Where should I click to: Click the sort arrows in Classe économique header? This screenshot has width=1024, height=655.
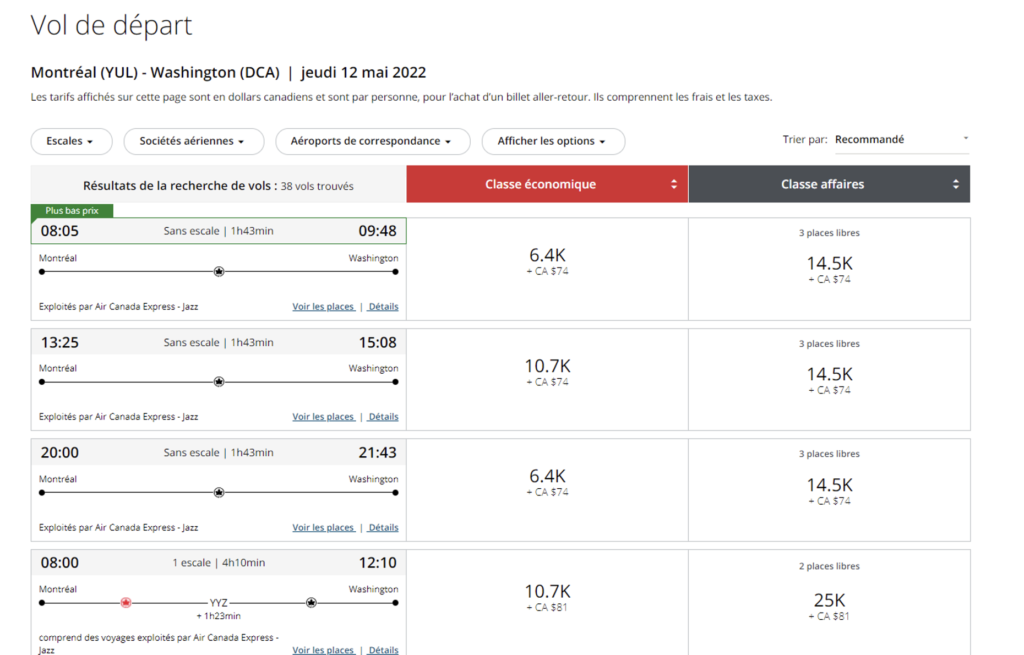(674, 185)
